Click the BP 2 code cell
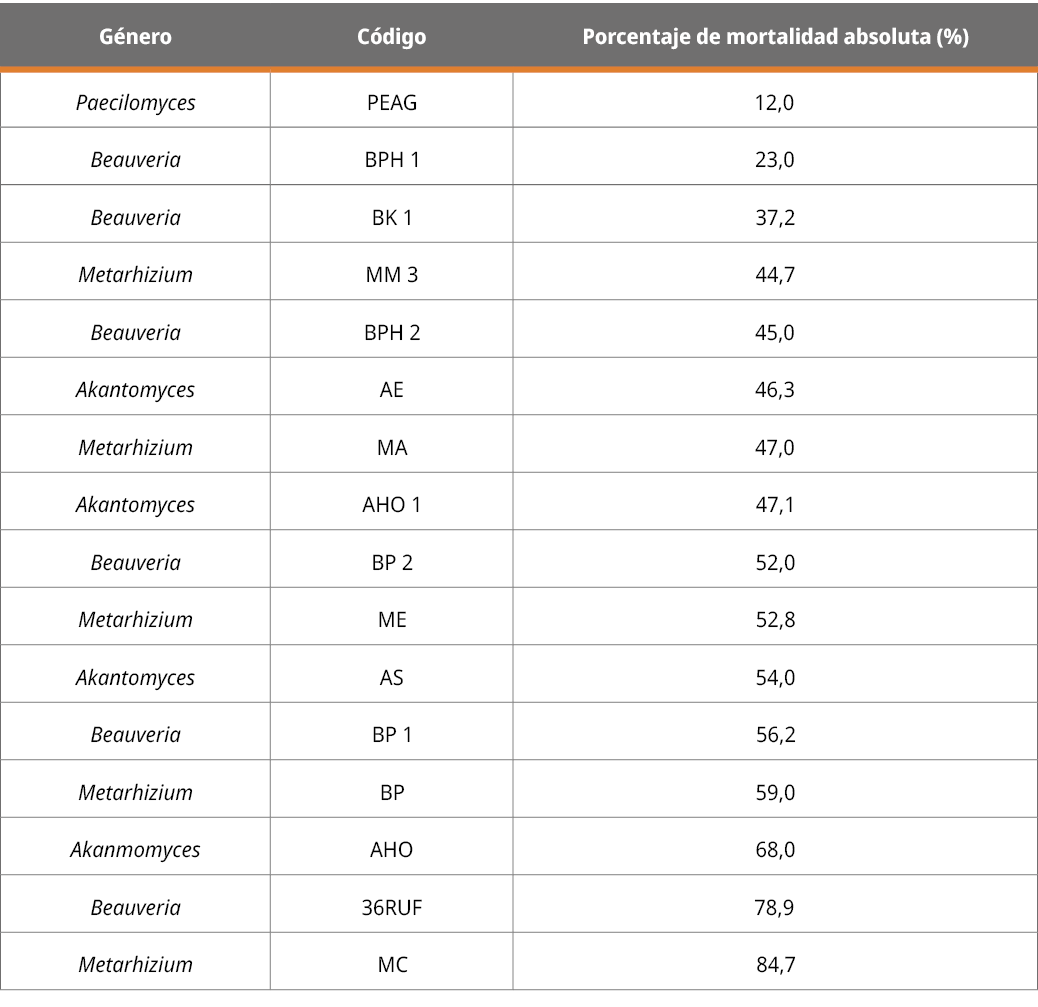1038x1007 pixels. (x=392, y=562)
